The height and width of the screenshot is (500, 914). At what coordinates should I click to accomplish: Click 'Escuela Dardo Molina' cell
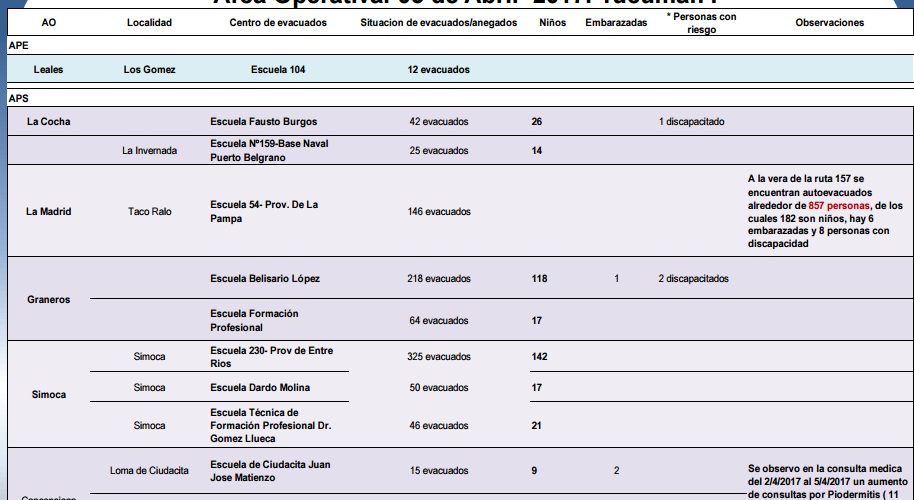click(x=260, y=388)
